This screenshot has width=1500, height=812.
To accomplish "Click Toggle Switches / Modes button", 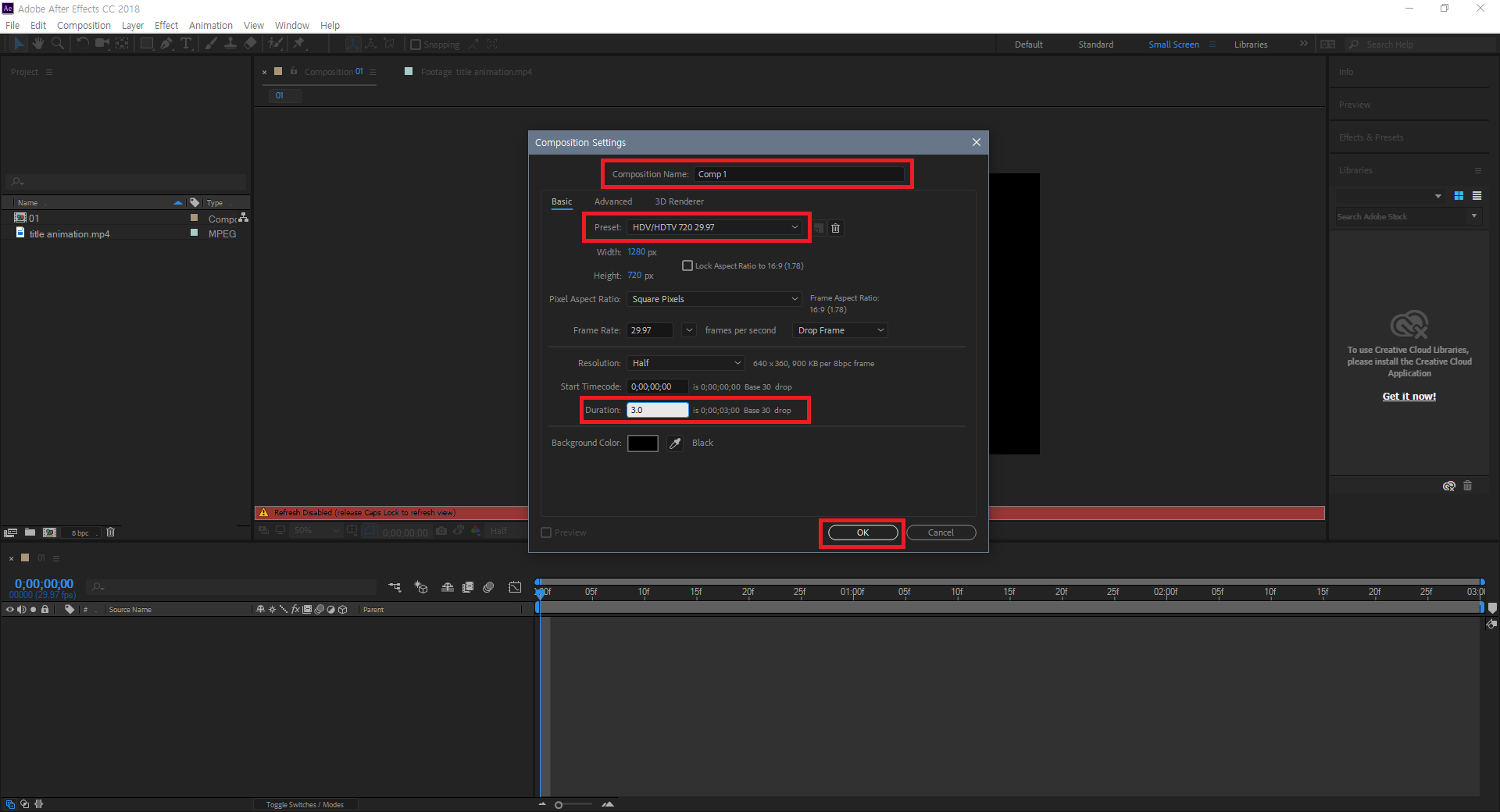I will click(x=305, y=805).
